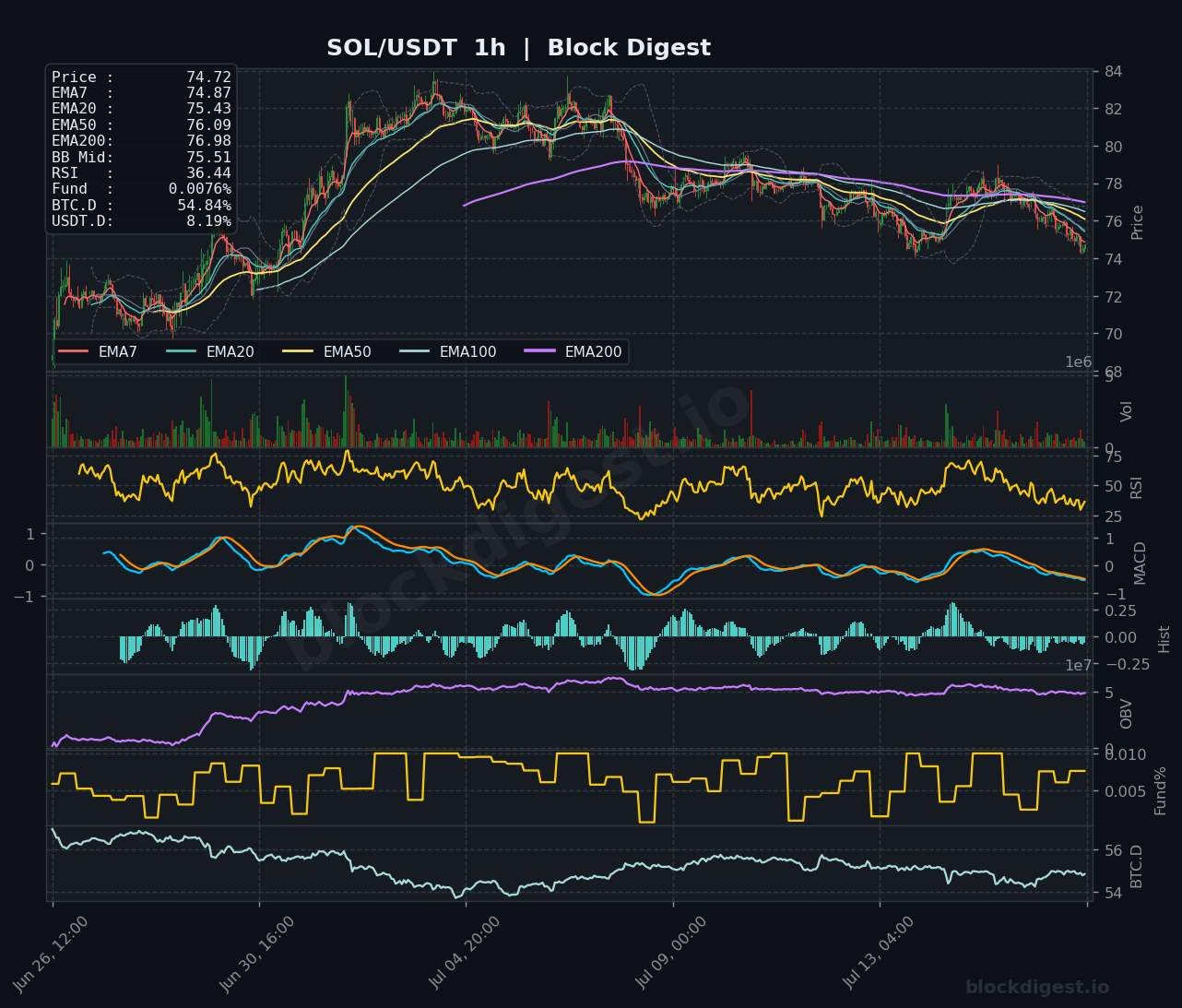Select the RSI value 36.44
Screen dimensions: 1182x1008
(208, 173)
